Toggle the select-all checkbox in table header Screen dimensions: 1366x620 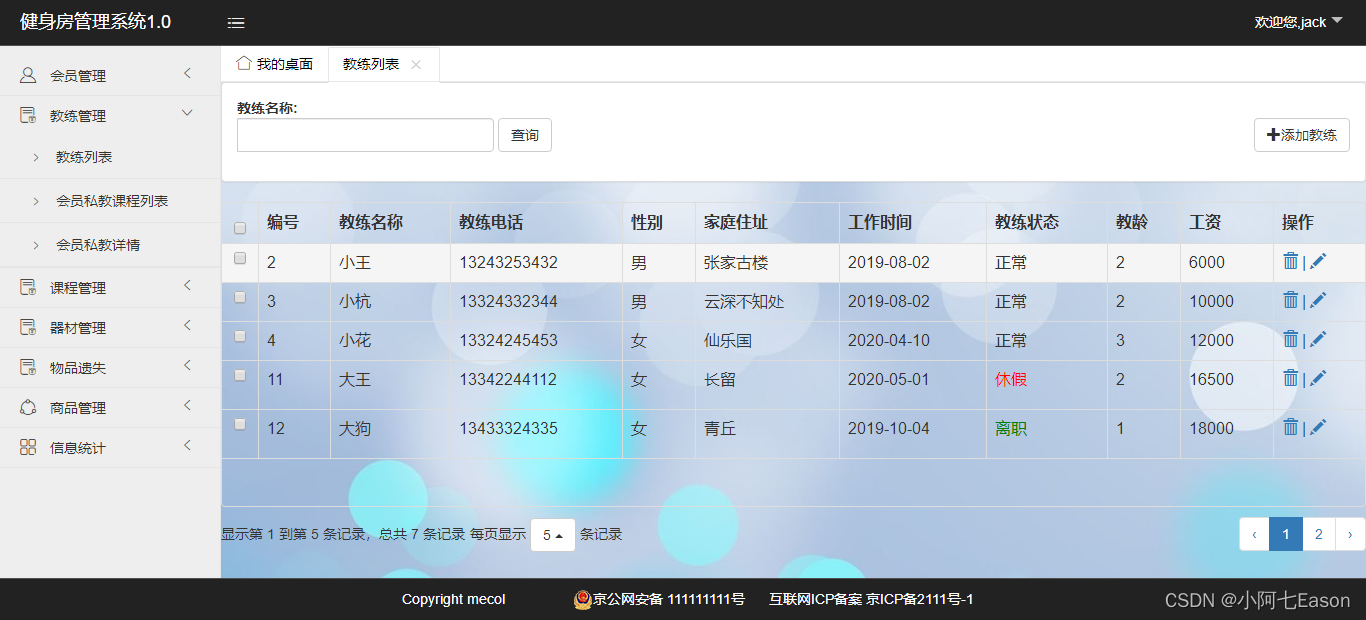pyautogui.click(x=240, y=228)
